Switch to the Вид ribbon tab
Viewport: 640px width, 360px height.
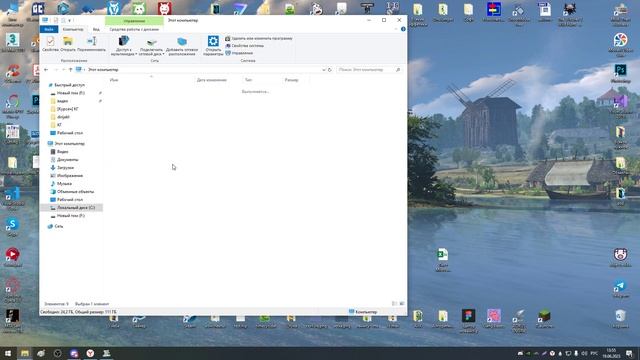tap(96, 29)
